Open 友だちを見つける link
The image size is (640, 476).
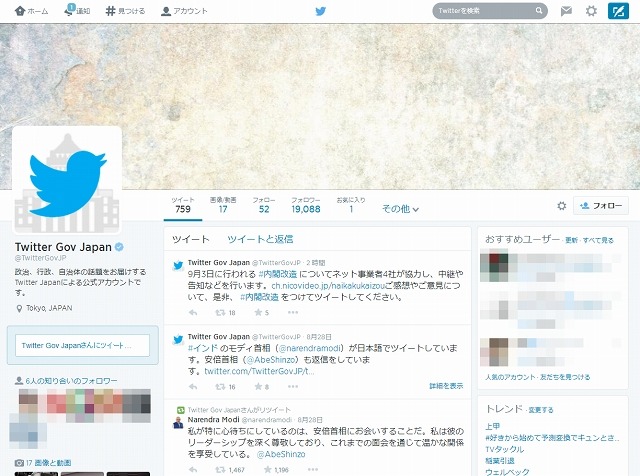point(565,377)
